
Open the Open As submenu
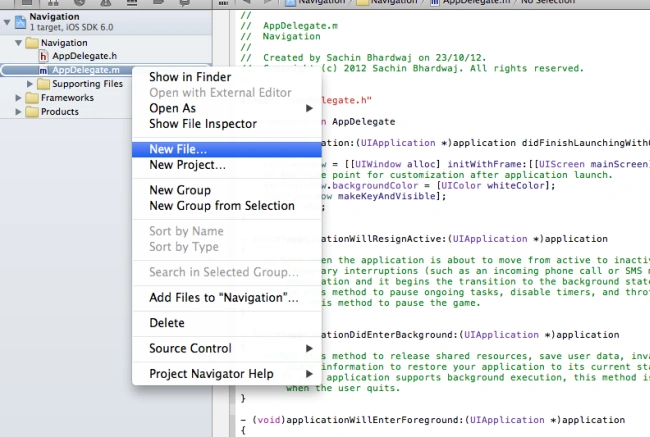227,108
